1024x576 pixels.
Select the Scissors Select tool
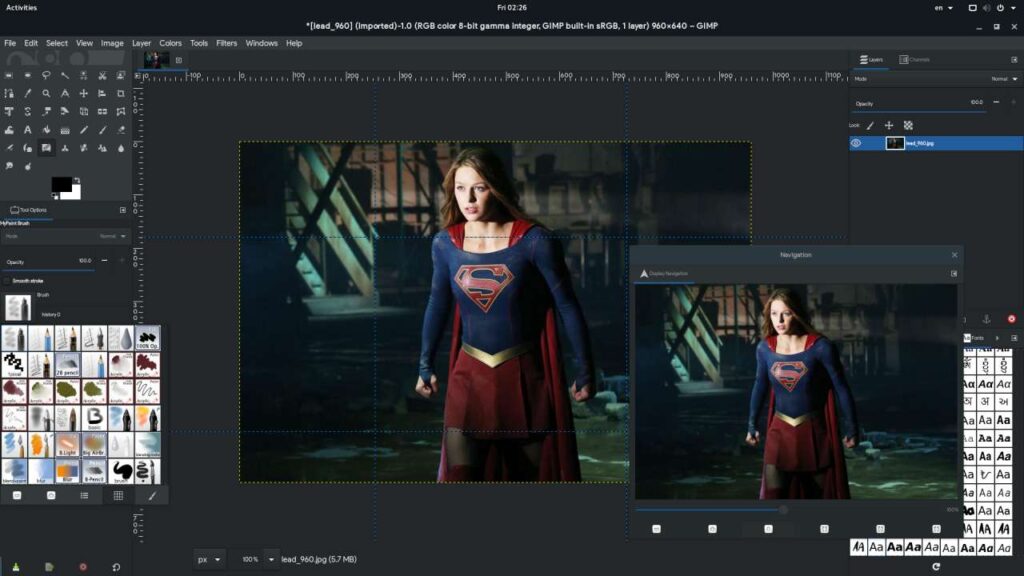(103, 75)
